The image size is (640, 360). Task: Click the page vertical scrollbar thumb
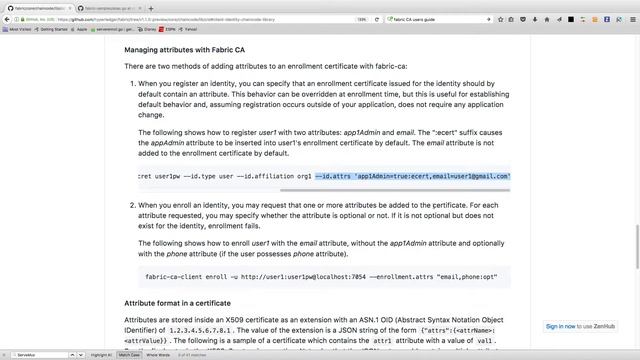637,247
